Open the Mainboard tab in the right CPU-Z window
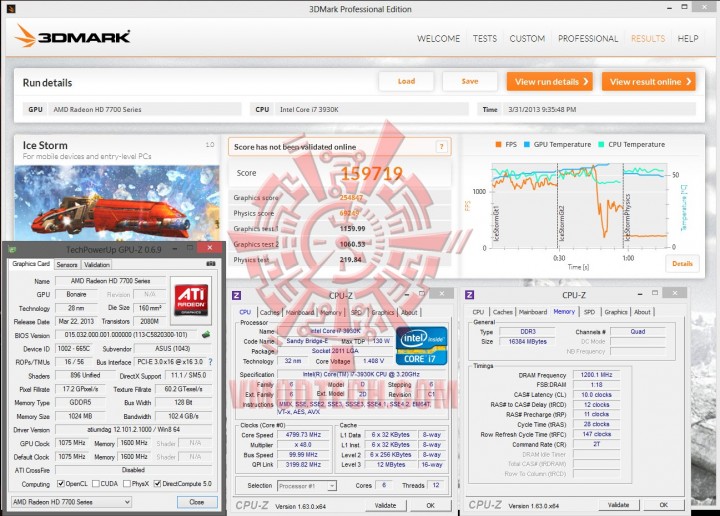The image size is (720, 516). 533,312
